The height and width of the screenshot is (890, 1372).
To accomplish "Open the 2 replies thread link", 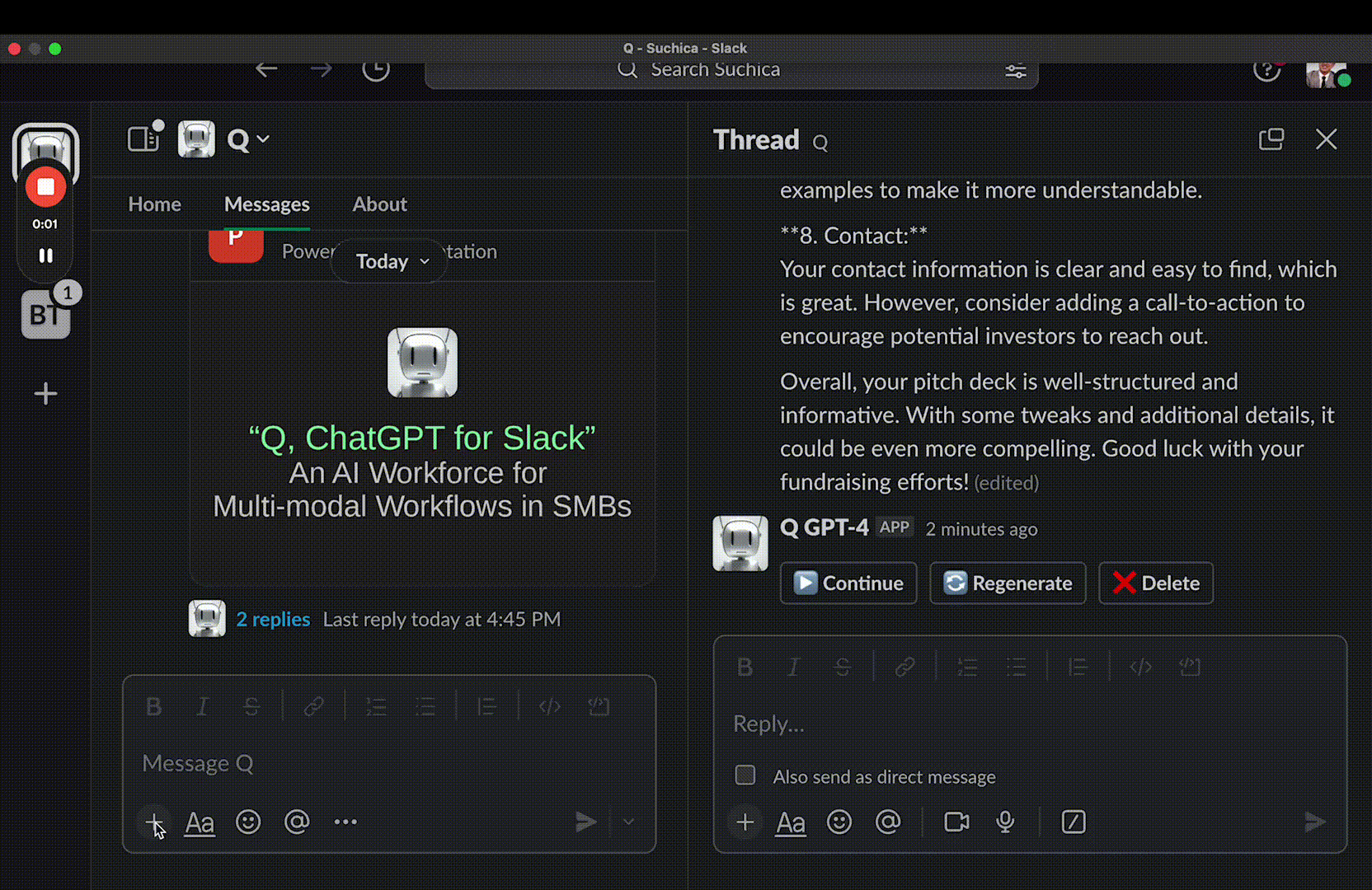I will (x=273, y=619).
